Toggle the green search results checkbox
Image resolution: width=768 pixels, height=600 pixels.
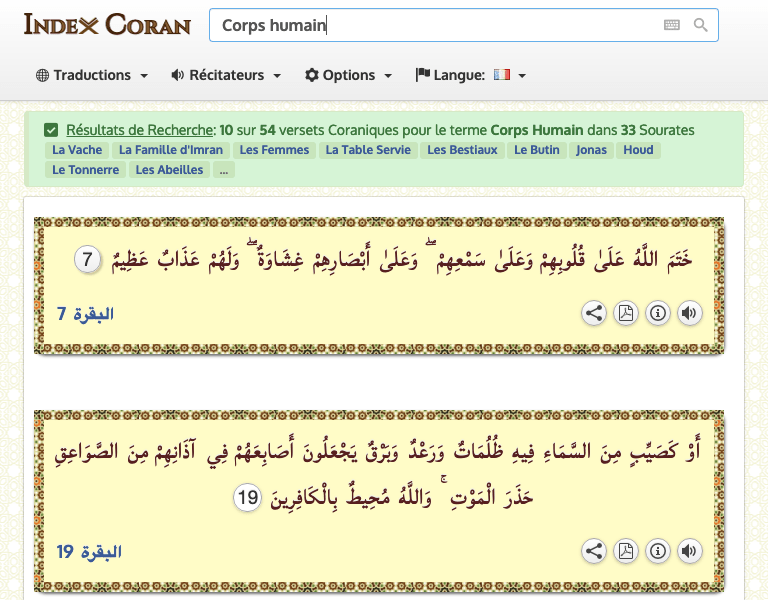coord(51,130)
